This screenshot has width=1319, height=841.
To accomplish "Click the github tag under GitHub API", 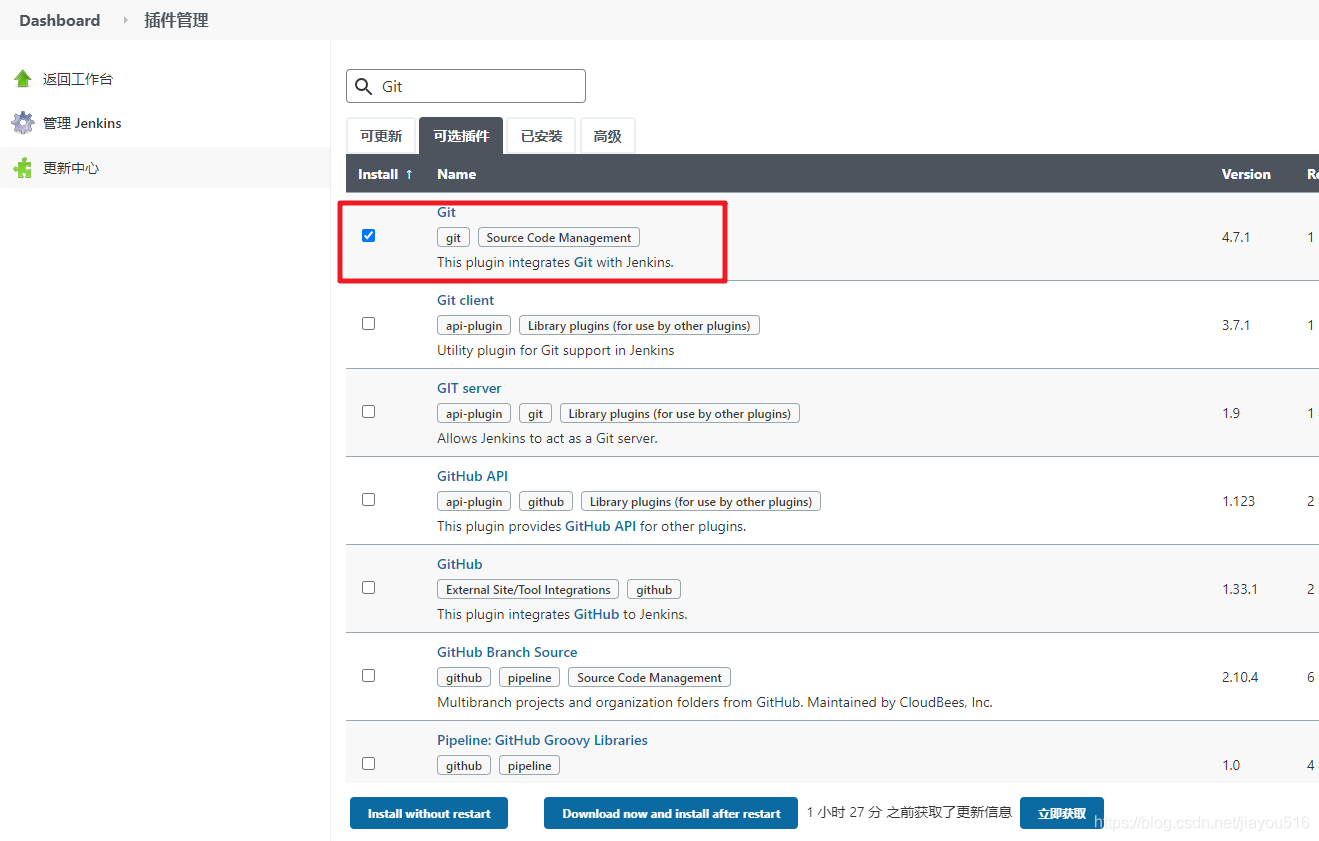I will pyautogui.click(x=546, y=502).
